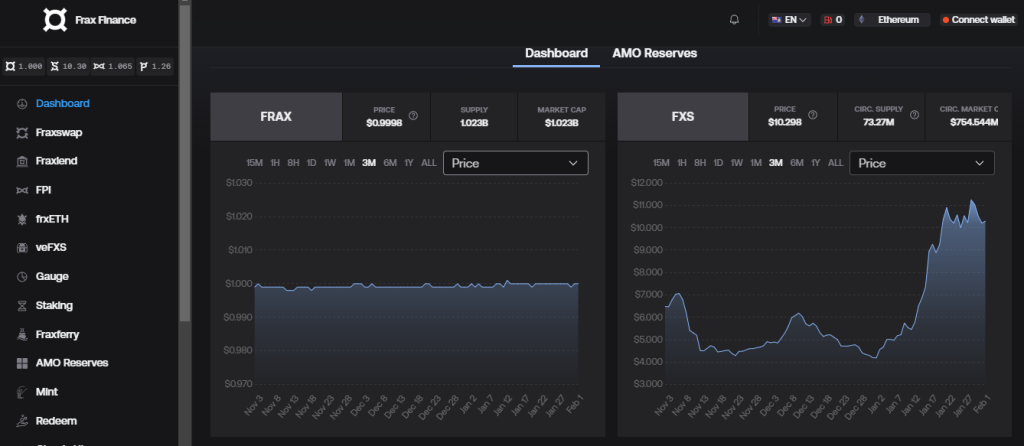Open Fraxferry from sidebar
This screenshot has width=1024, height=446.
pos(57,334)
